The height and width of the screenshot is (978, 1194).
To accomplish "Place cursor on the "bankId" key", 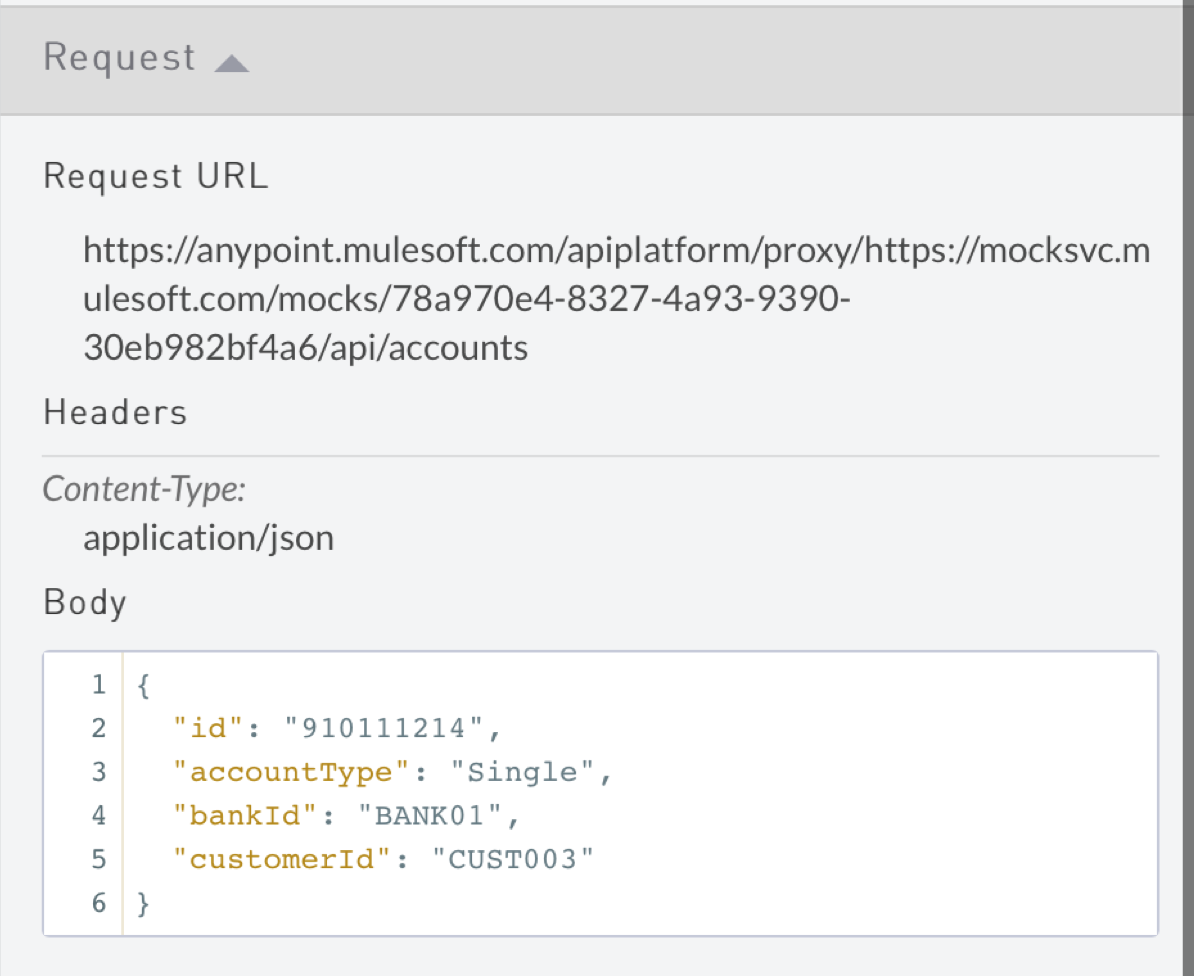I will click(x=245, y=816).
